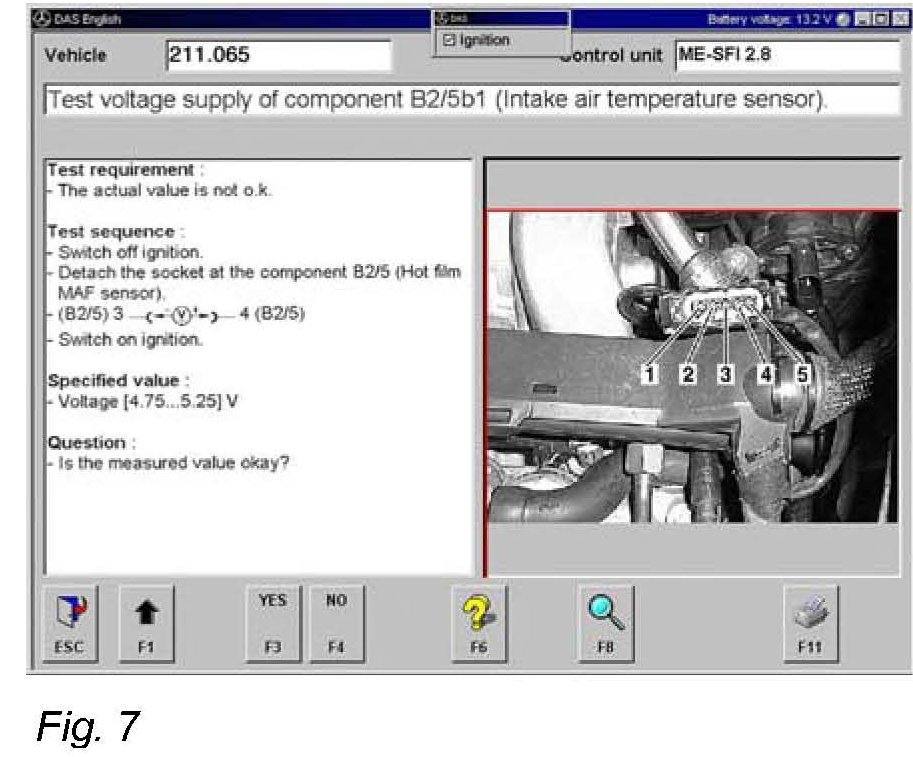Click pin label 5 on connector photo
The image size is (913, 757).
802,374
